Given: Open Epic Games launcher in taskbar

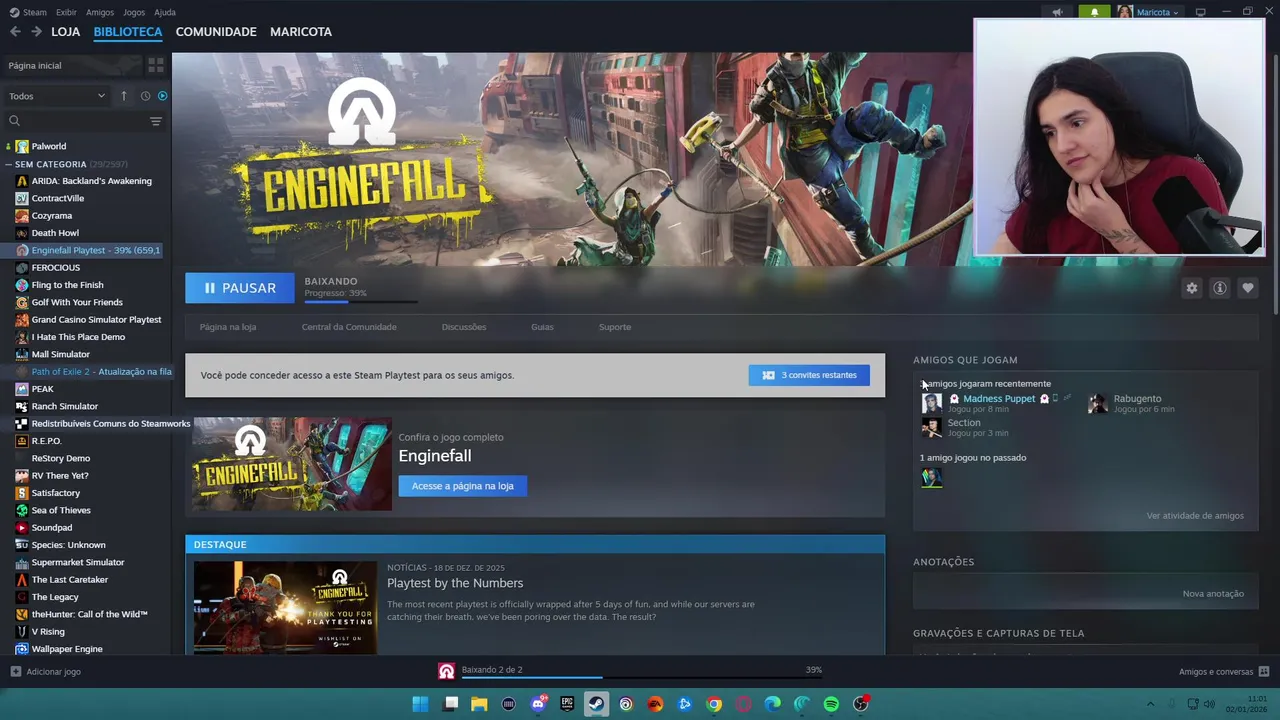Looking at the screenshot, I should click(x=567, y=704).
